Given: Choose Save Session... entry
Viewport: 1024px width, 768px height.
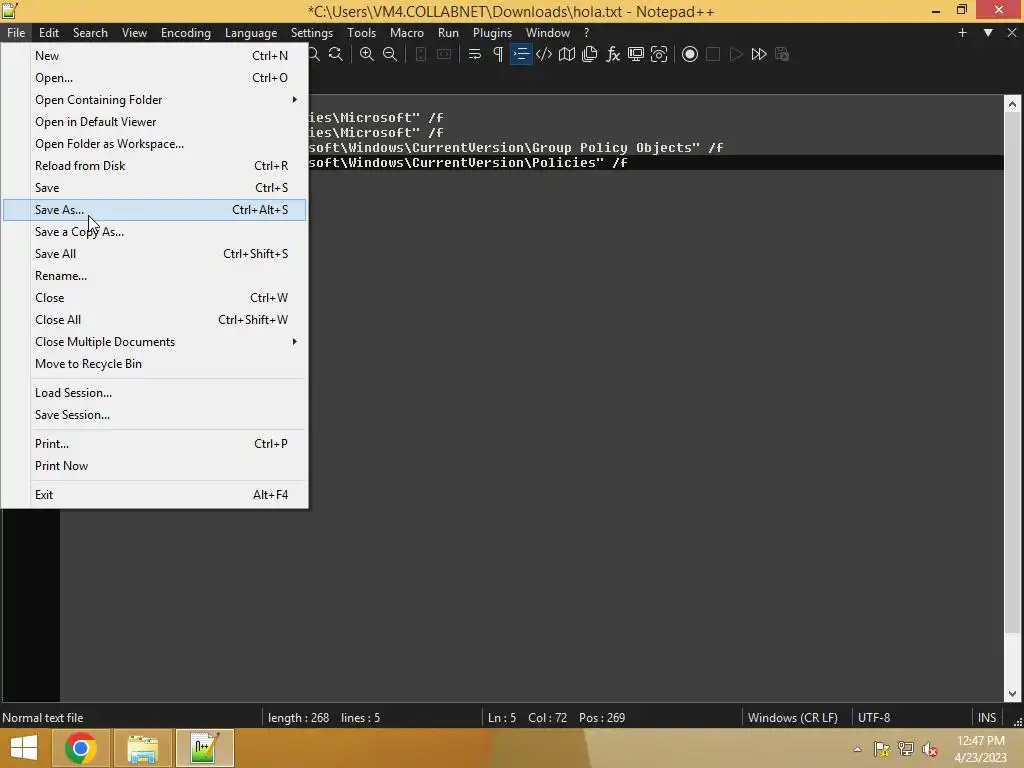Looking at the screenshot, I should click(x=155, y=415).
